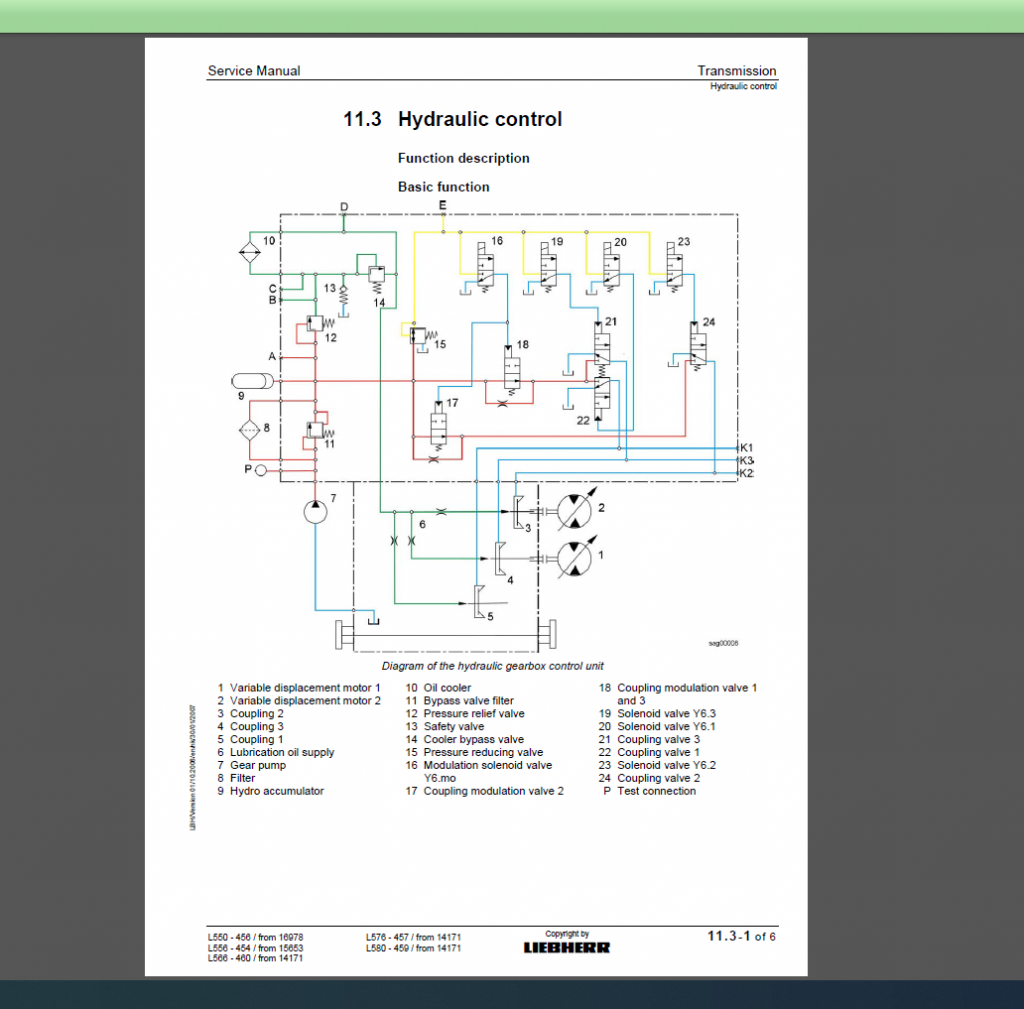The height and width of the screenshot is (1009, 1024).
Task: Select the hydro accumulator symbol numbered 9
Action: tap(252, 380)
